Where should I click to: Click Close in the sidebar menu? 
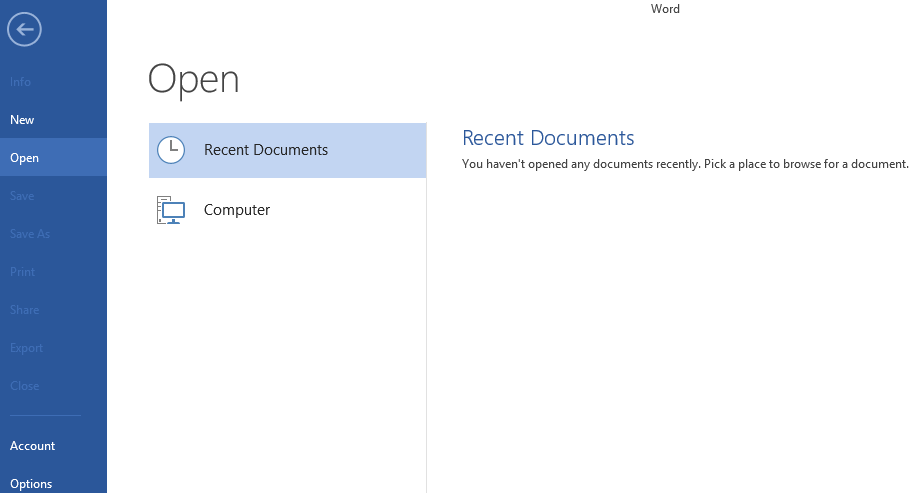(x=24, y=386)
